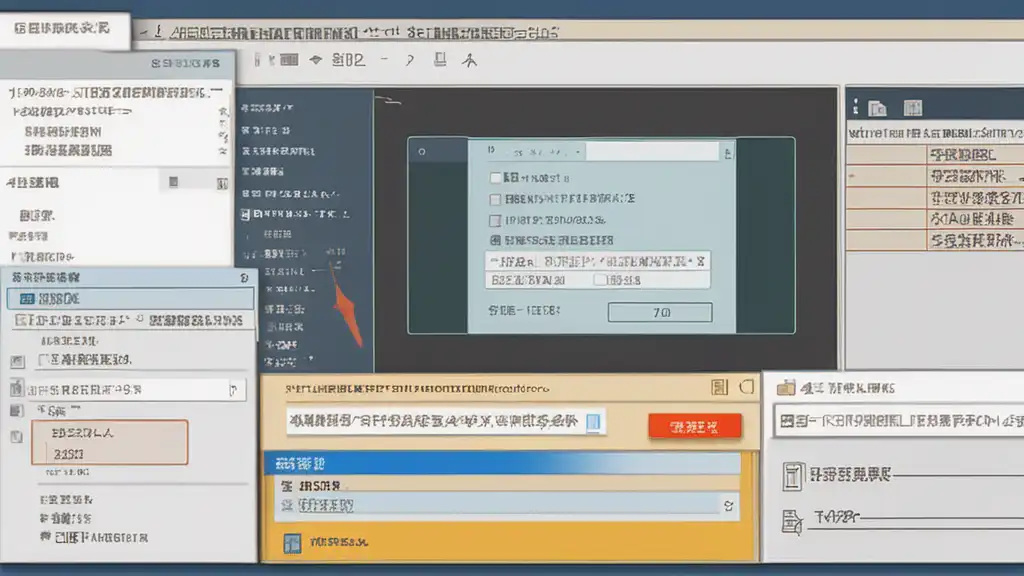Image resolution: width=1024 pixels, height=576 pixels.
Task: Click the square page icon in the main toolbar
Action: tap(440, 60)
